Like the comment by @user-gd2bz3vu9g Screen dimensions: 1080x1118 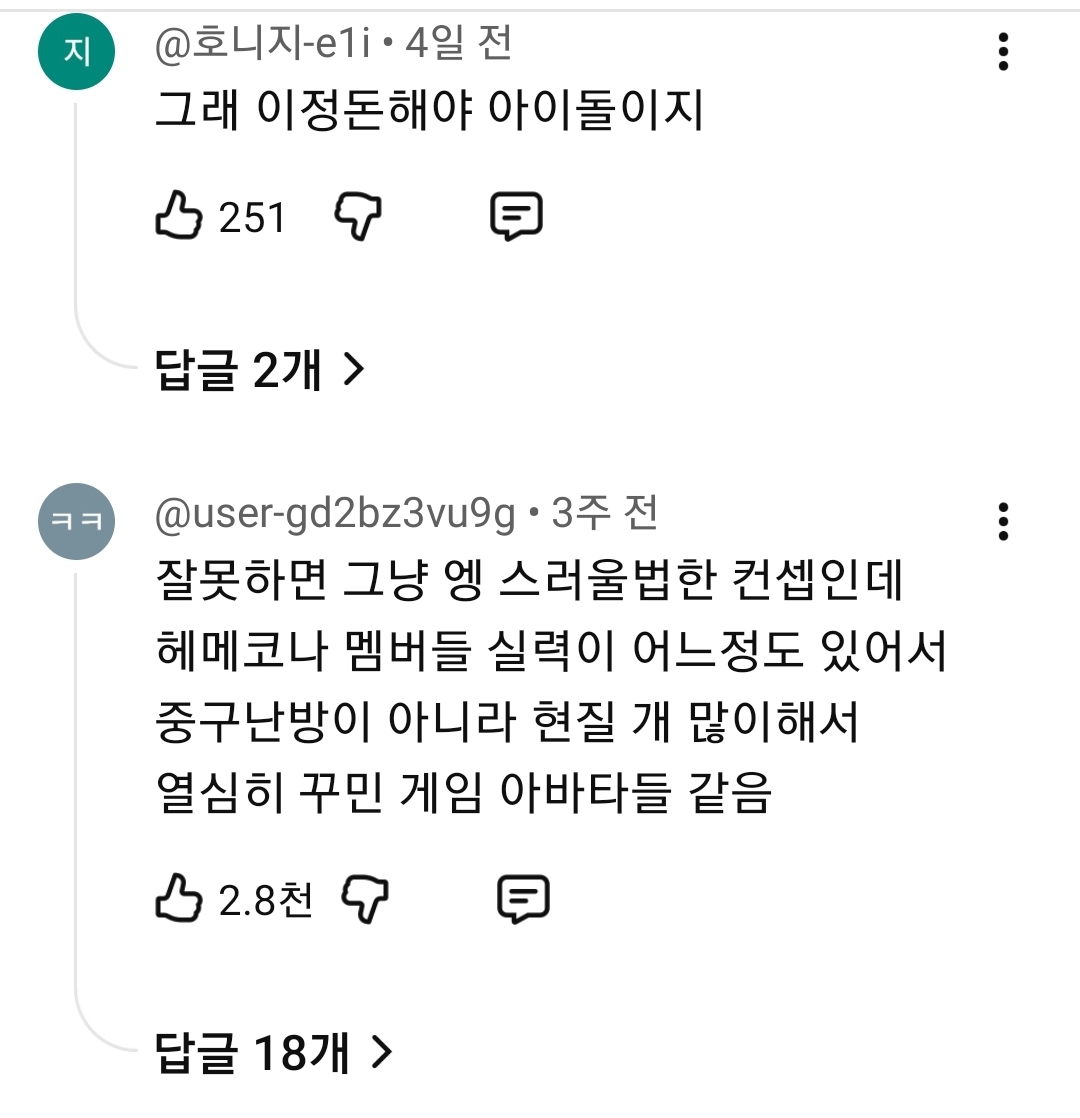178,898
